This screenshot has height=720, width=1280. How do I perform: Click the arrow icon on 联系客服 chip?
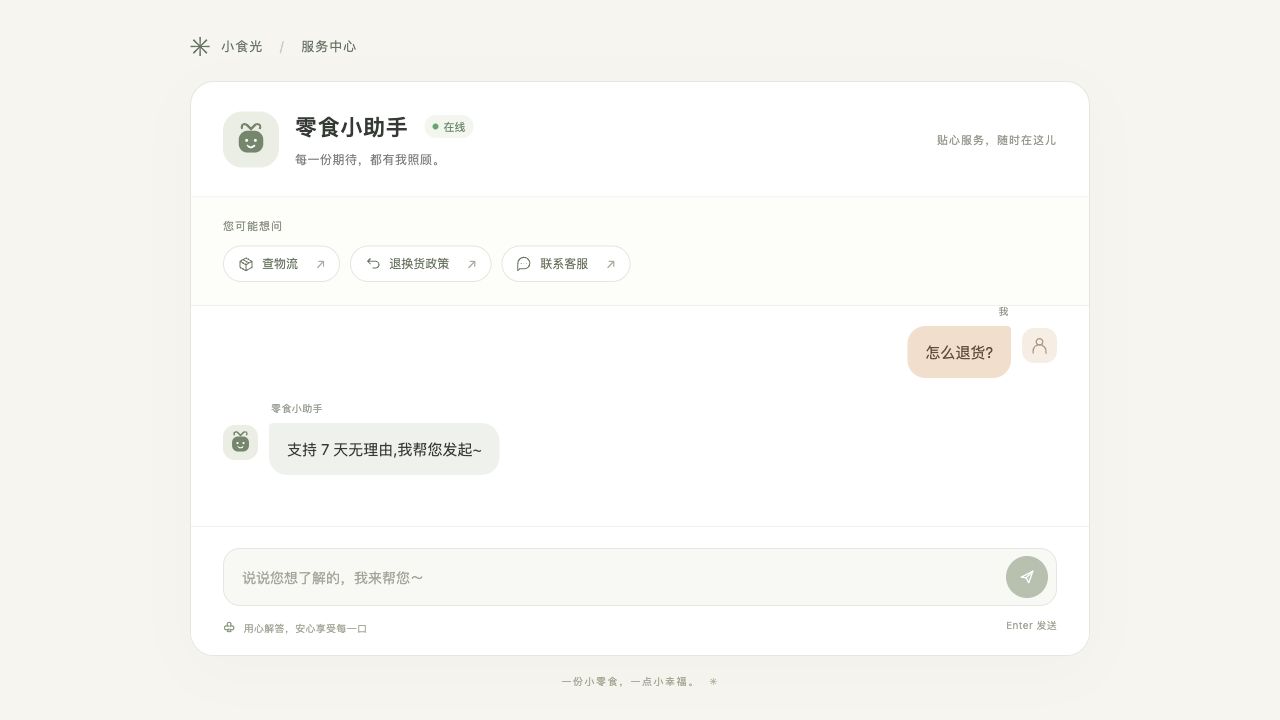610,264
